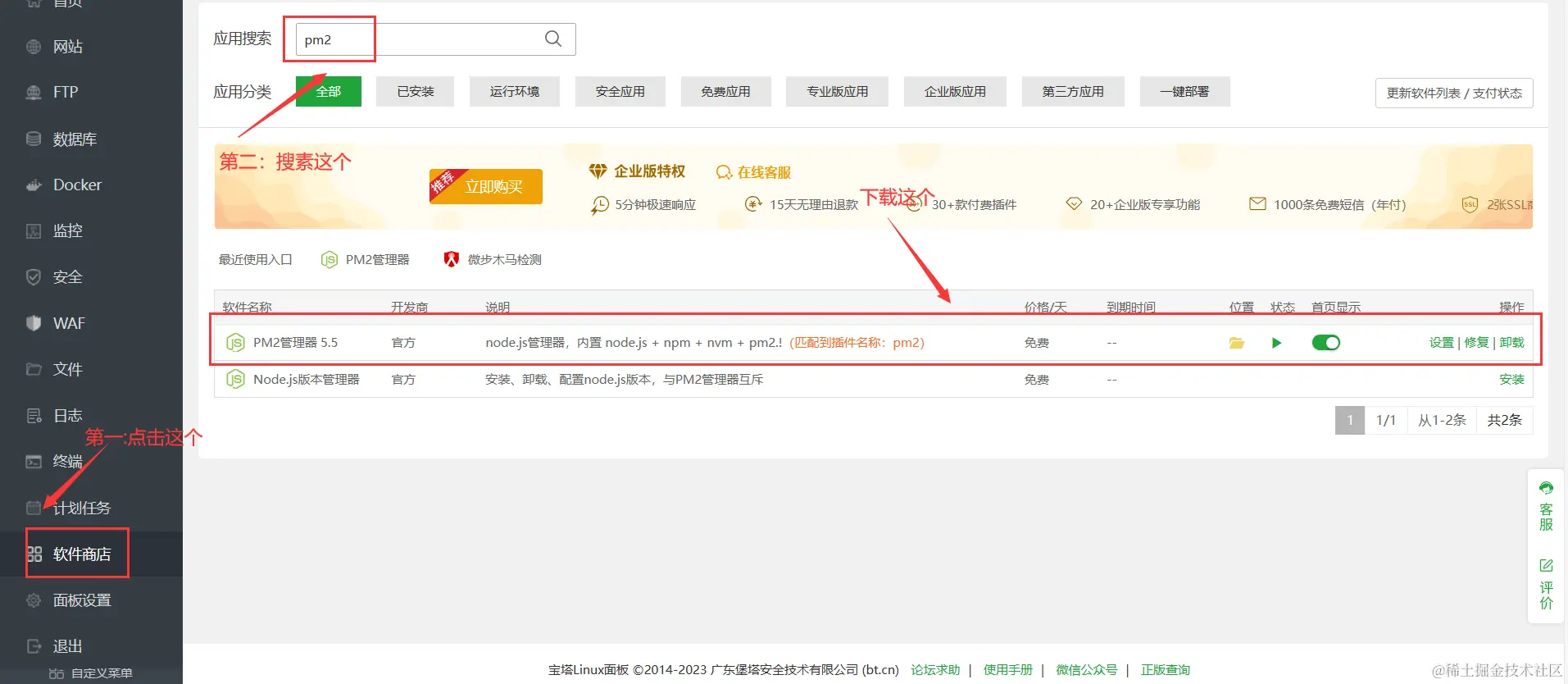
Task: Open the 计划任务 calendar icon
Action: pyautogui.click(x=34, y=508)
